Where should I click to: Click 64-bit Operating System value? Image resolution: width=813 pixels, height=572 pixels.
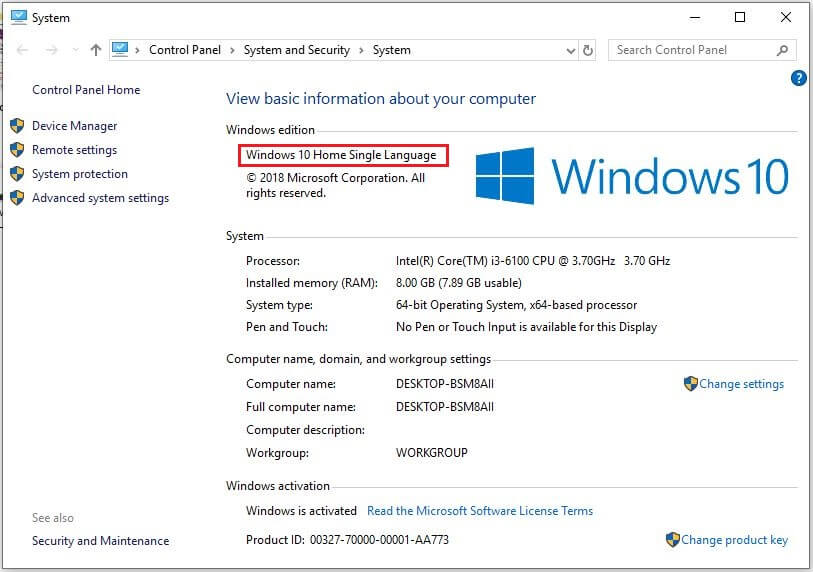coord(516,305)
